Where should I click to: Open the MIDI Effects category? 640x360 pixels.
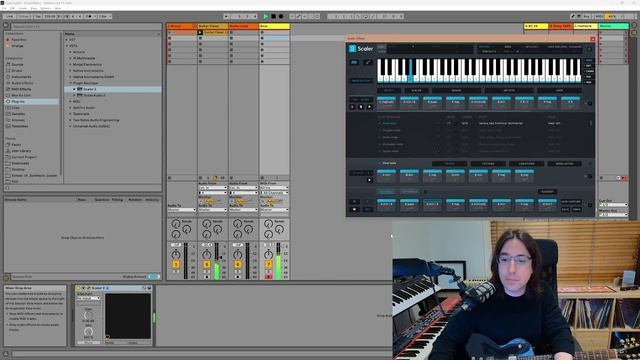coord(21,89)
